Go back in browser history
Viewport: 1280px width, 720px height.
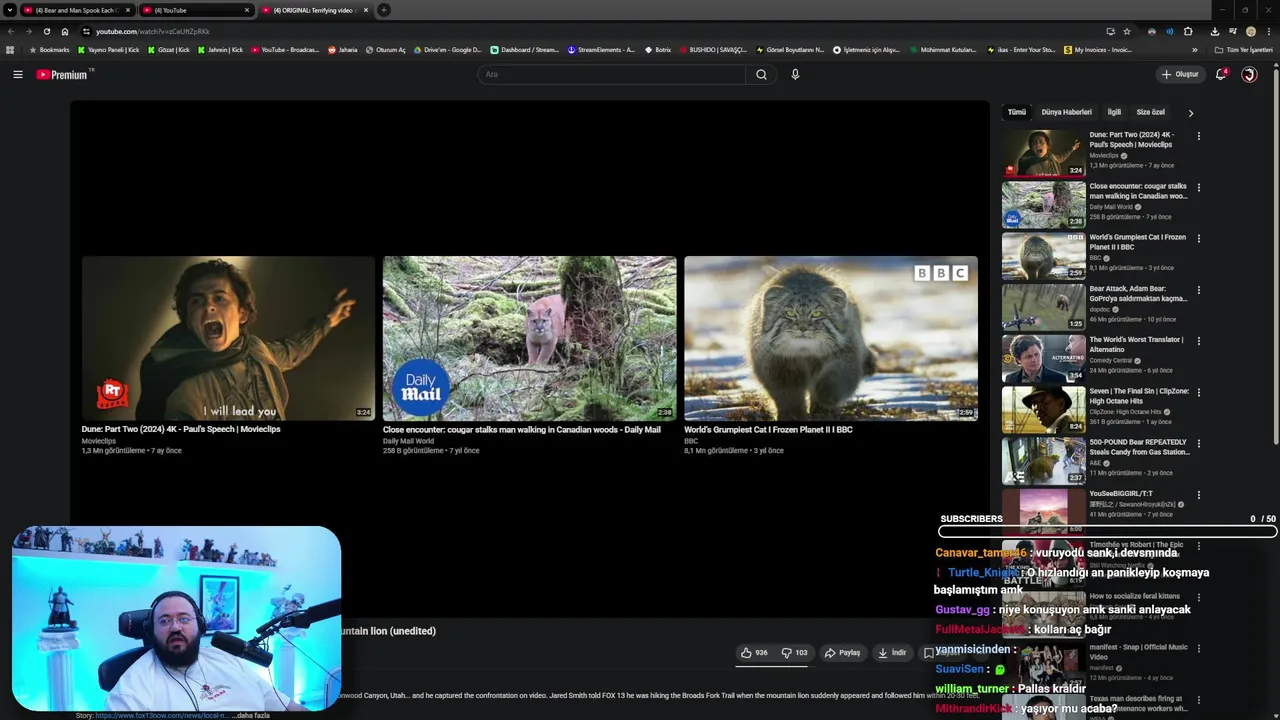[9, 31]
